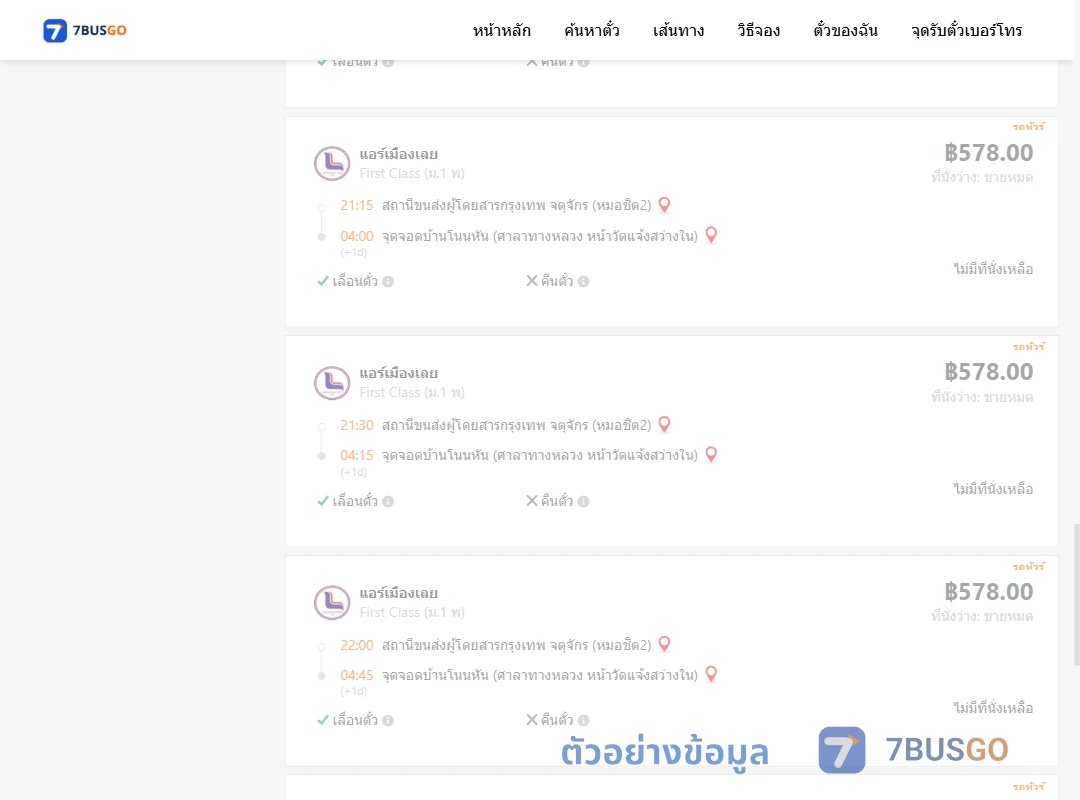The height and width of the screenshot is (800, 1080).
Task: Open เส้นทาง menu item
Action: (x=678, y=30)
